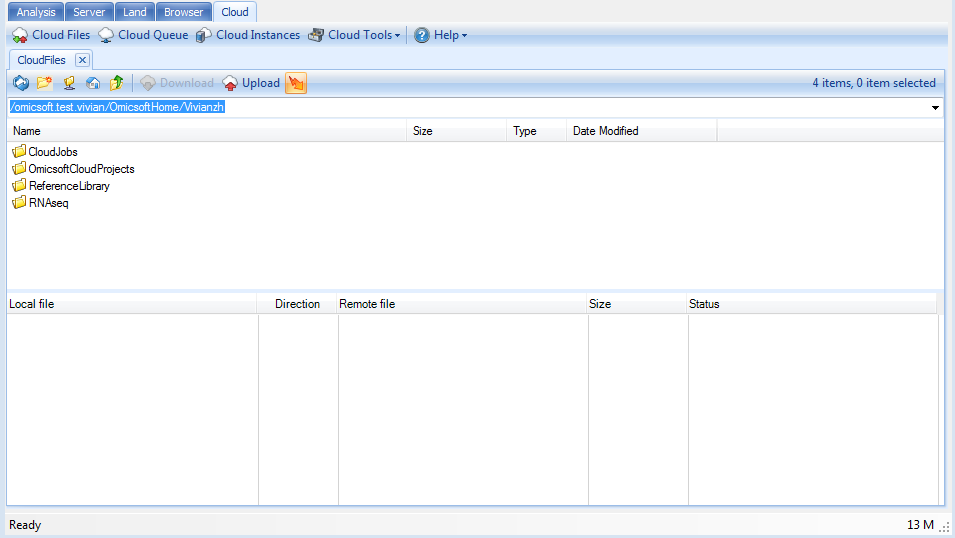Expand the Cloud Tools dropdown
The height and width of the screenshot is (538, 955).
click(354, 35)
